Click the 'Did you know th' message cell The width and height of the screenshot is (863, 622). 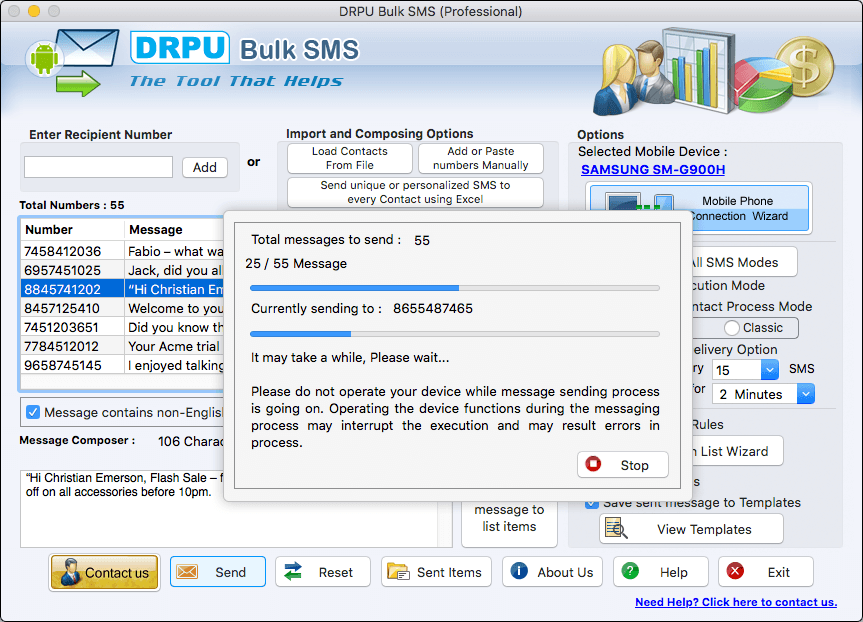point(174,327)
